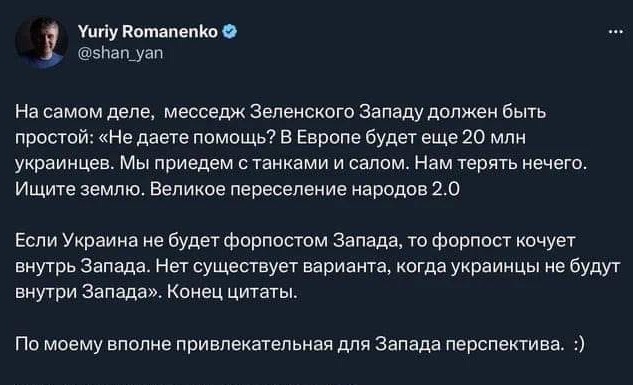Open Yuriy Romanenko's profile avatar
633x385 pixels.
[x=42, y=42]
